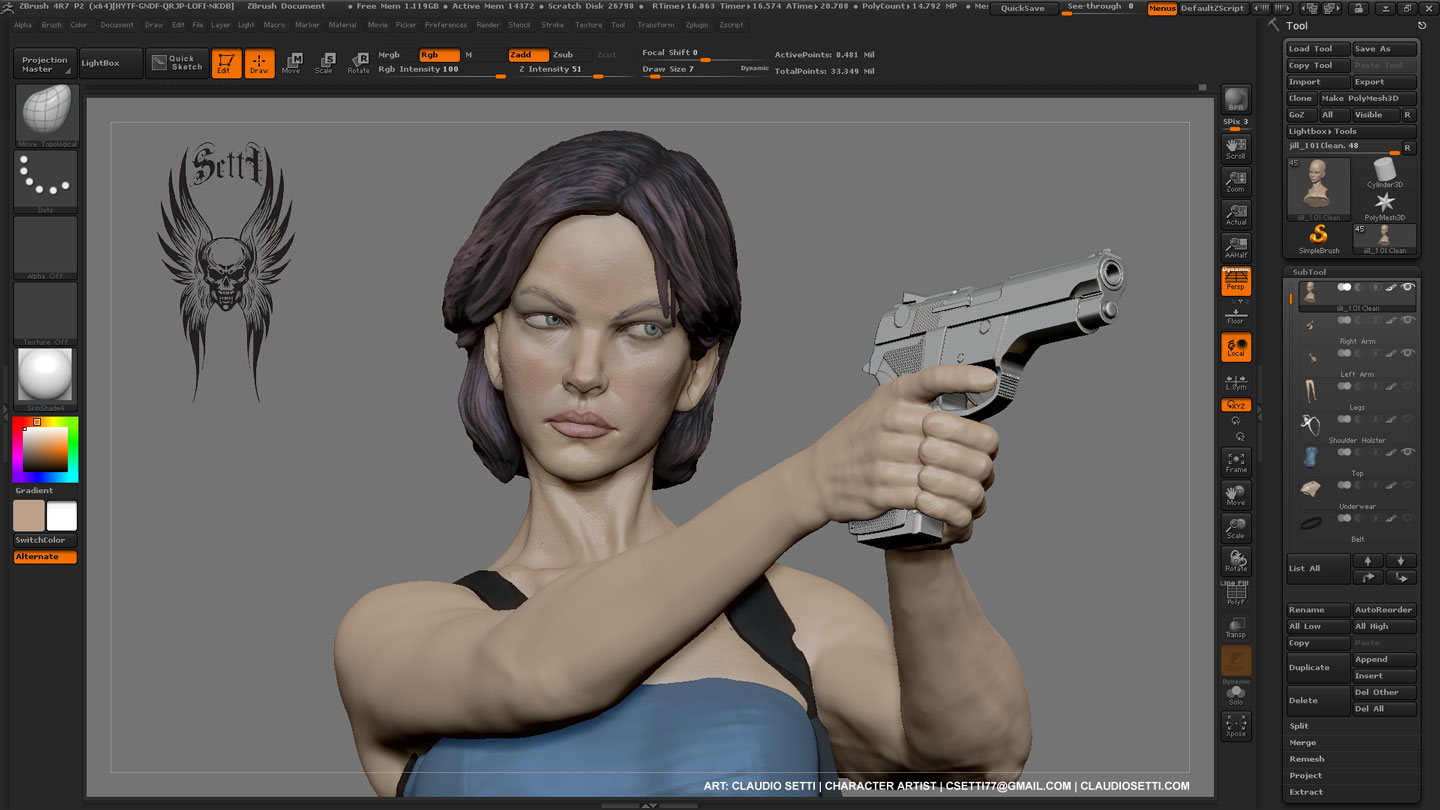
Task: Toggle Local symmetry mode
Action: click(x=1236, y=347)
